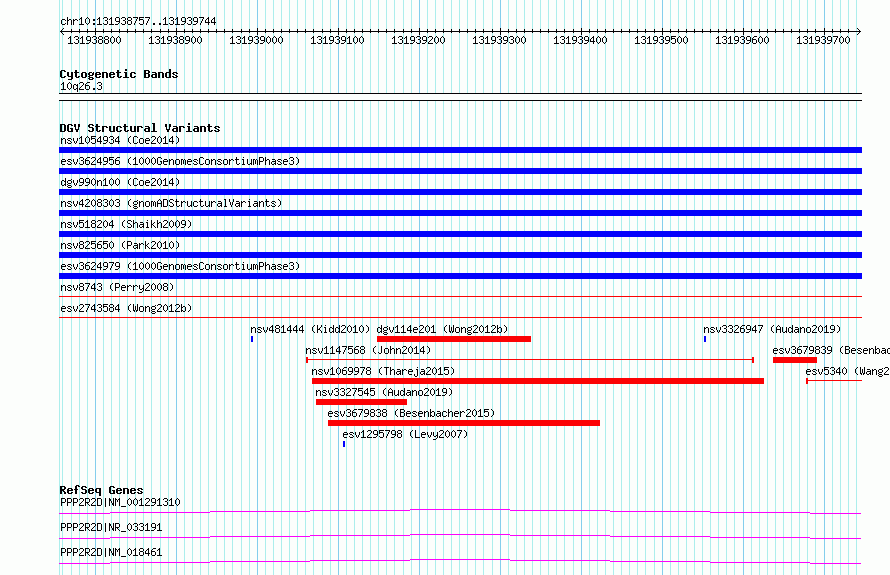Click the small blue nsv3326947 marker
This screenshot has height=575, width=890.
pyautogui.click(x=705, y=339)
